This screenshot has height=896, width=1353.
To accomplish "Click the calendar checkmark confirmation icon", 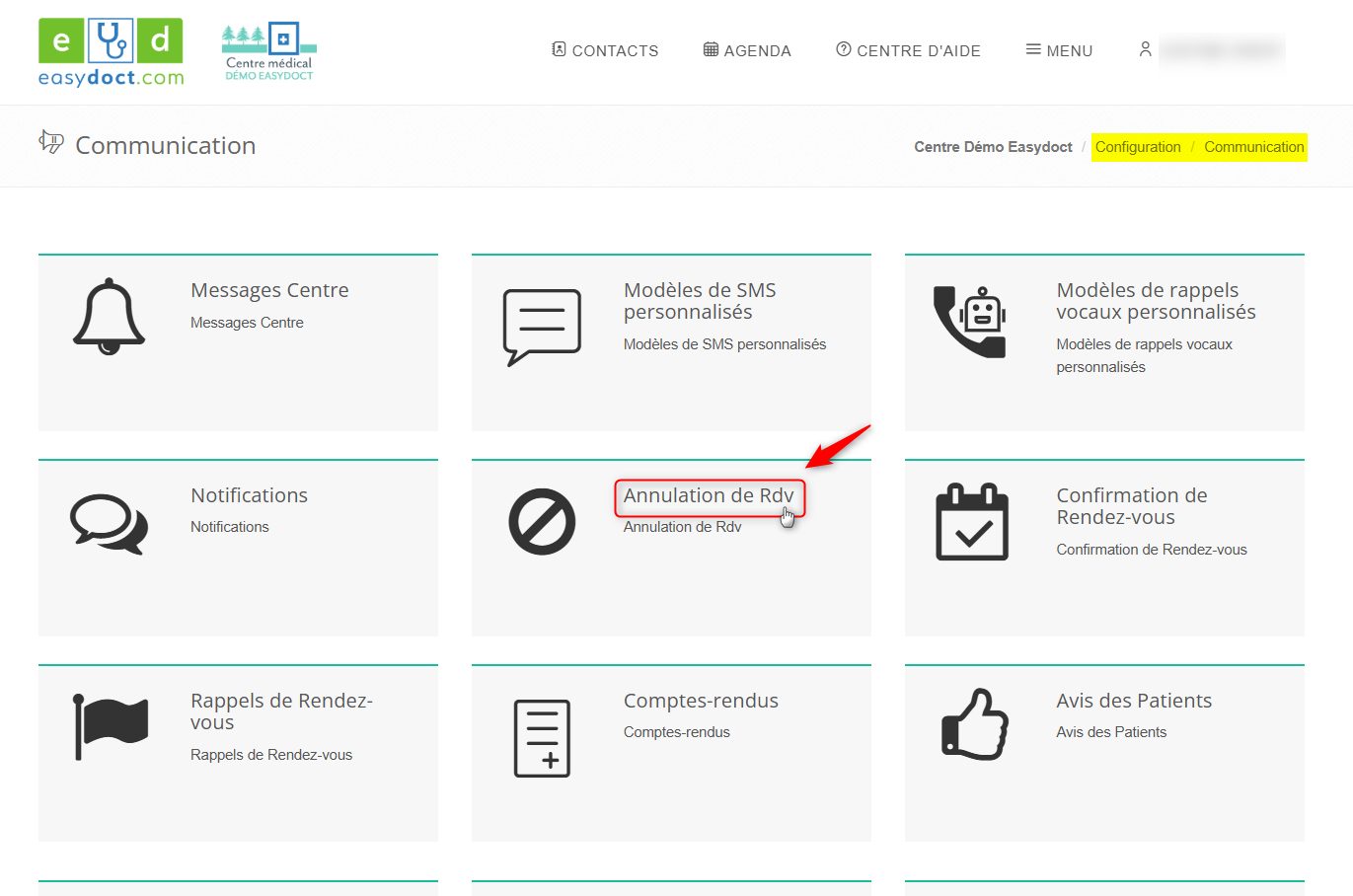I will [x=971, y=522].
